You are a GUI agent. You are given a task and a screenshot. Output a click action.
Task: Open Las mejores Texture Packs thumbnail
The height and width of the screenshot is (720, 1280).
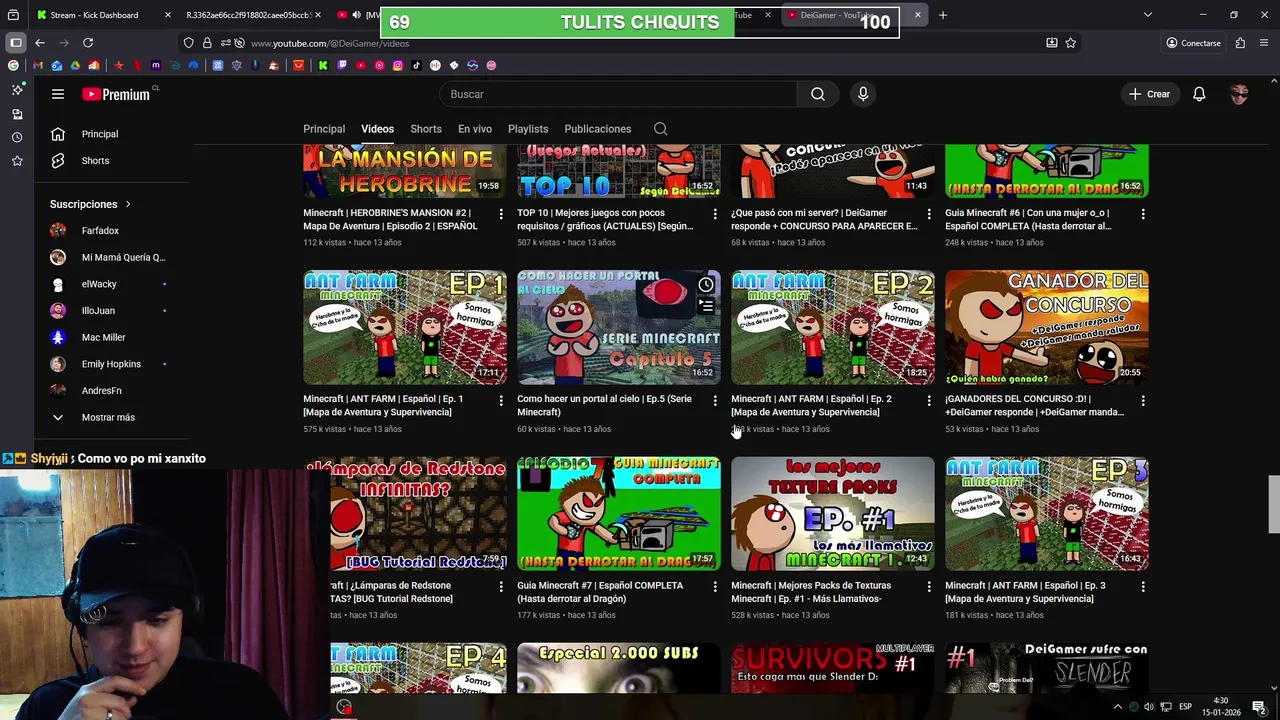coord(833,514)
